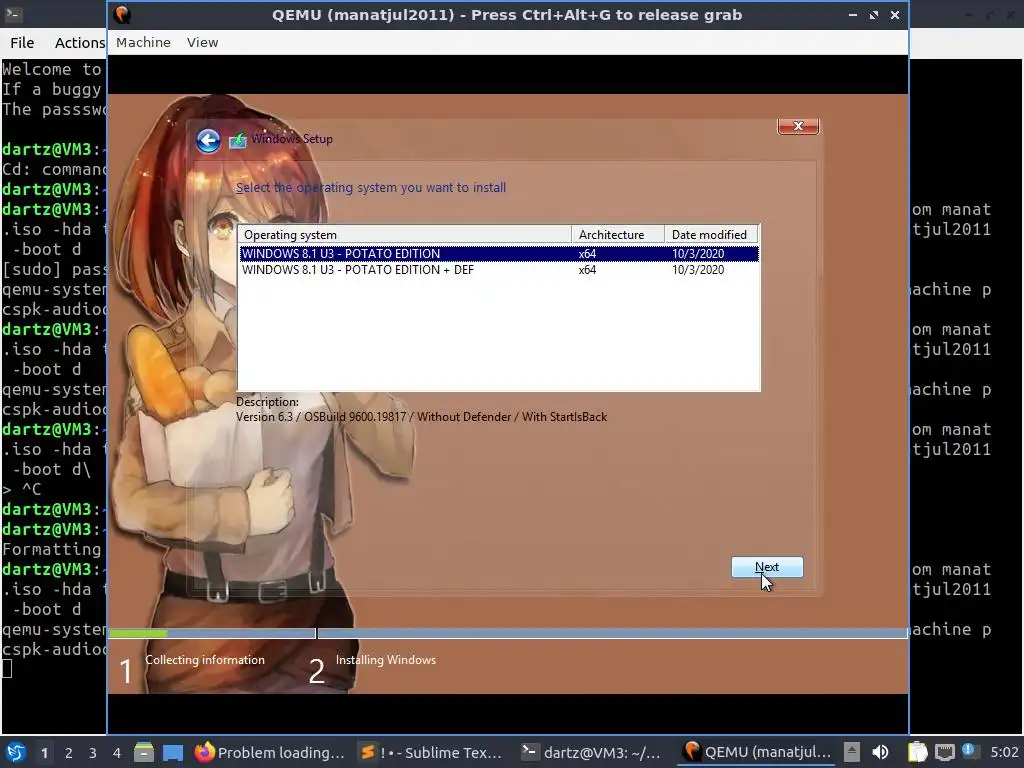Click the show desktop icon in taskbar

pyautogui.click(x=173, y=752)
